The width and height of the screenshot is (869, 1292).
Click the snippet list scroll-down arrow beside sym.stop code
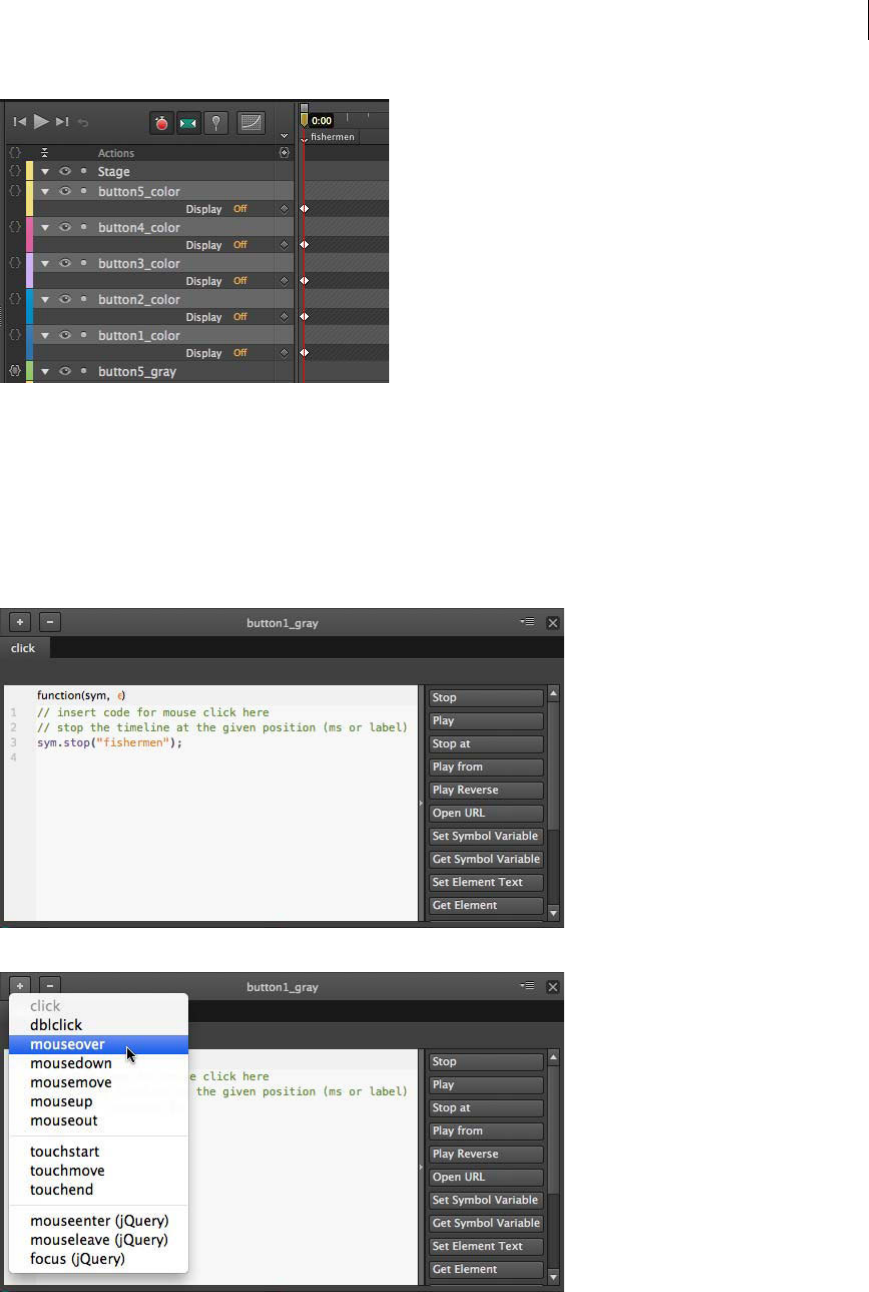(x=554, y=912)
